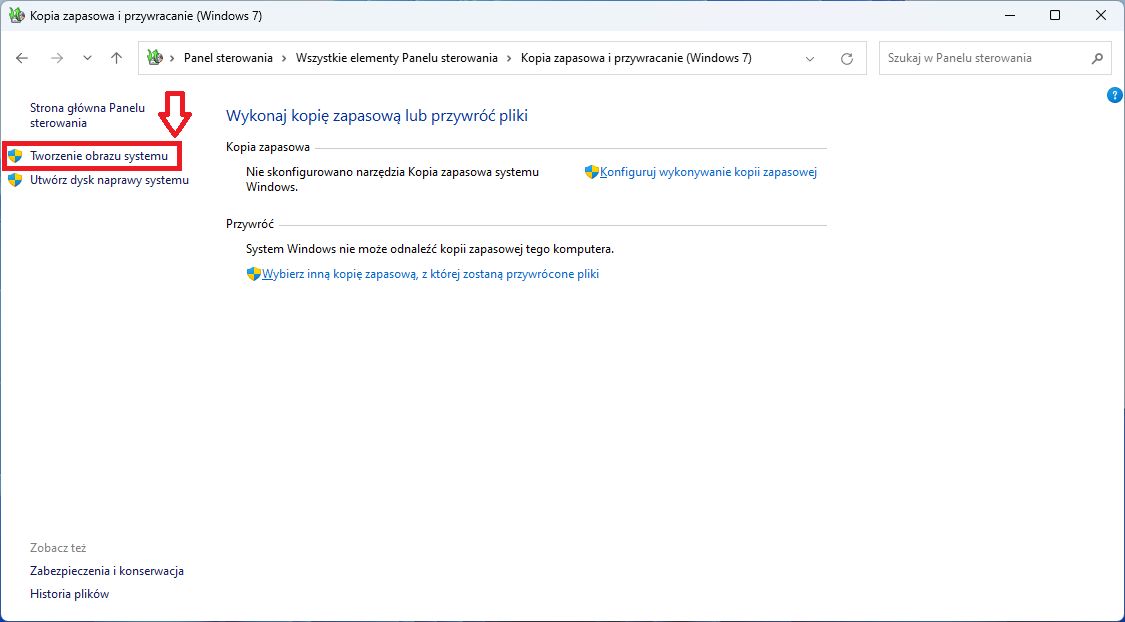This screenshot has width=1125, height=622.
Task: Click shield icon beside Utwórz dysk naprawy systemu
Action: coord(15,180)
